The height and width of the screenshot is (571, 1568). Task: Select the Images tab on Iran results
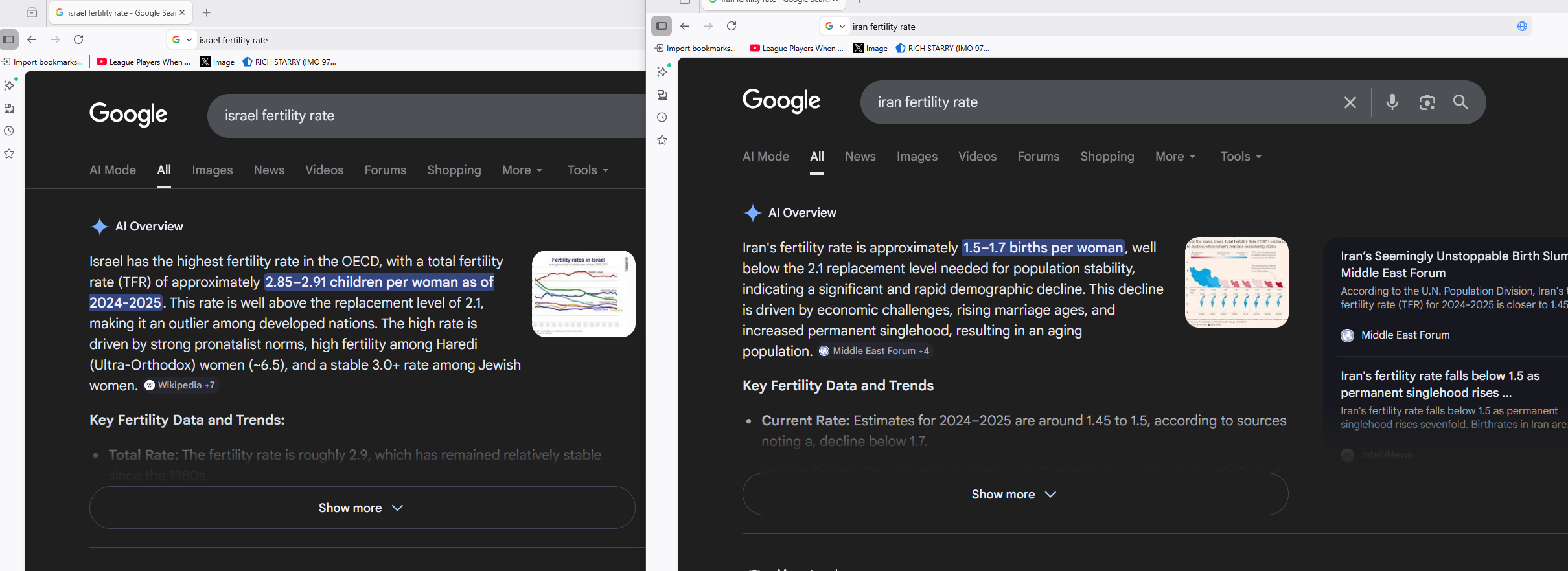click(x=917, y=157)
